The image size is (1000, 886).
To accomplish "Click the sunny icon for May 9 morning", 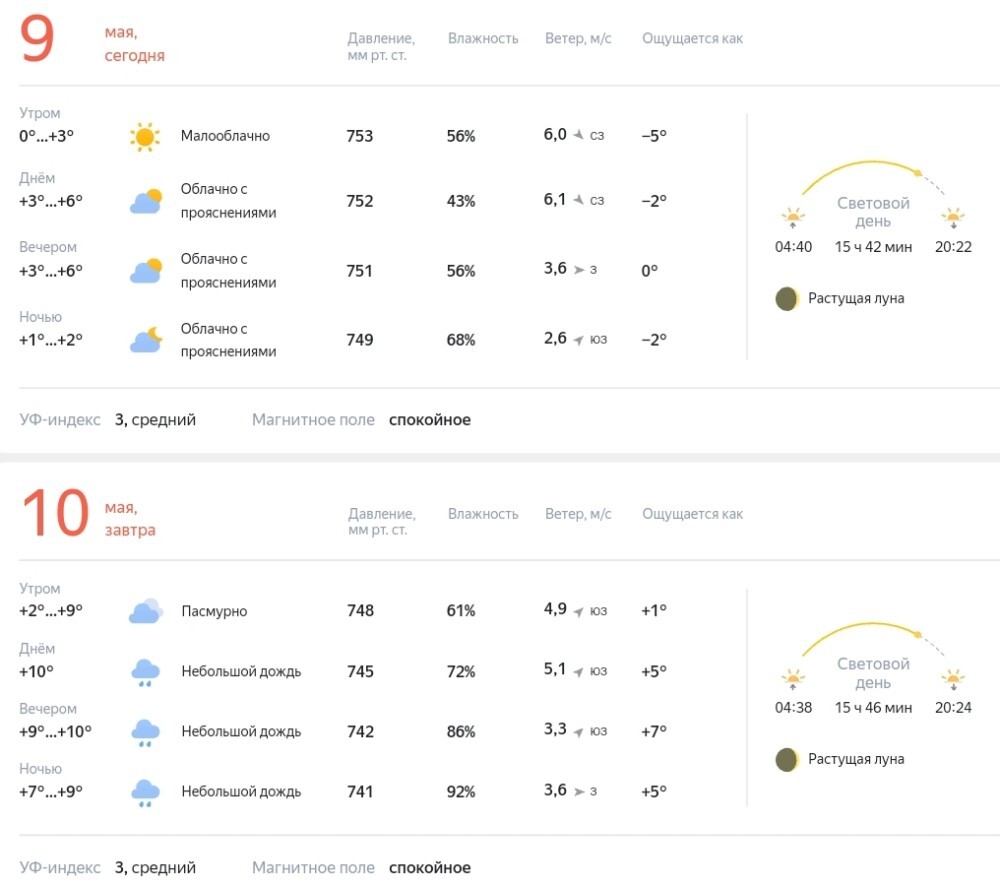I will 145,137.
